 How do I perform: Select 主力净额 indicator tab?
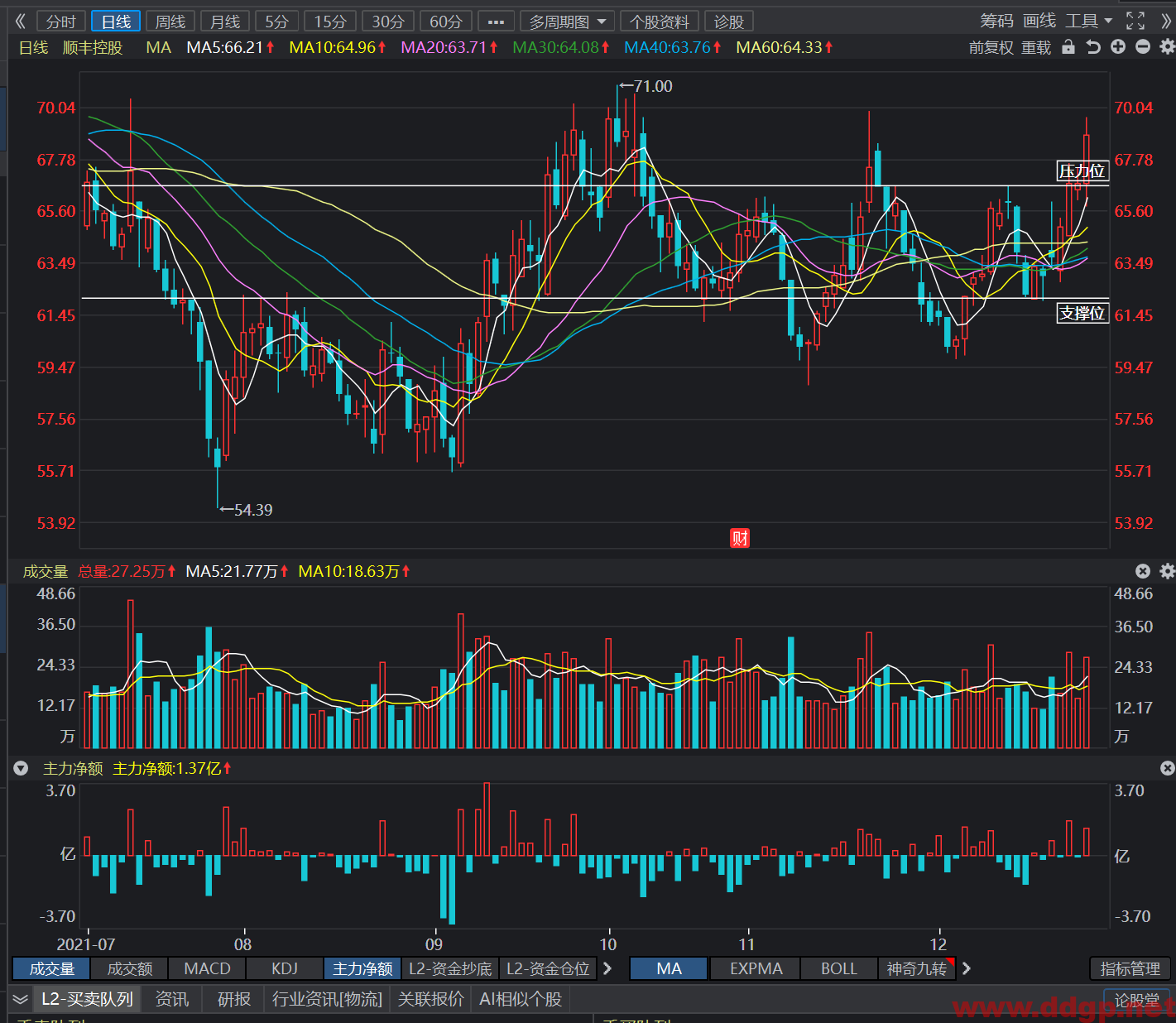[362, 968]
